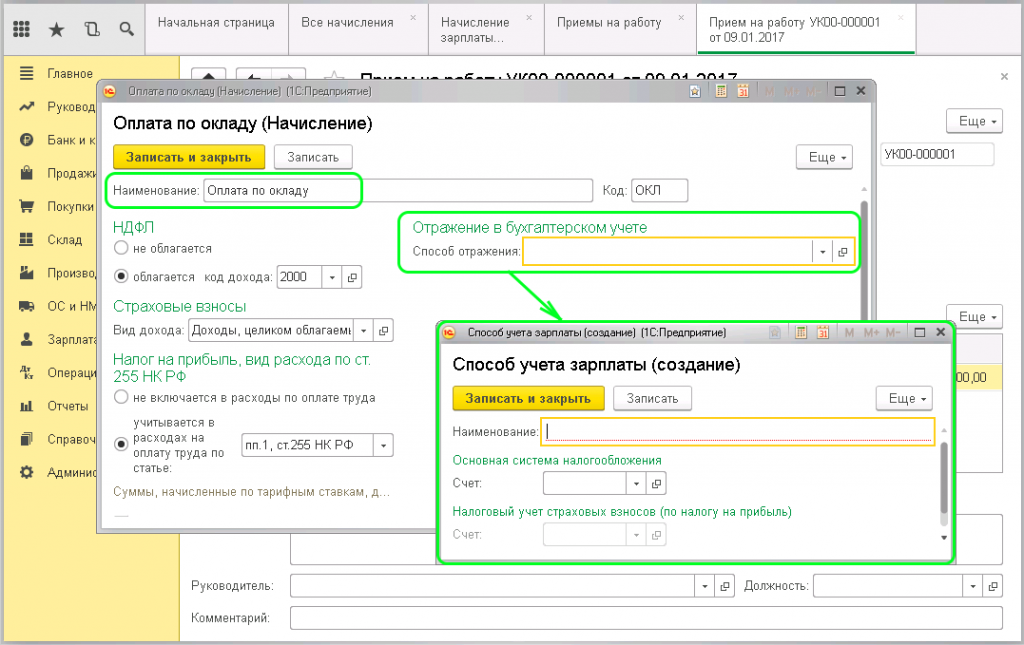The height and width of the screenshot is (645, 1024).
Task: Open lower Еще menu above the table
Action: [974, 317]
